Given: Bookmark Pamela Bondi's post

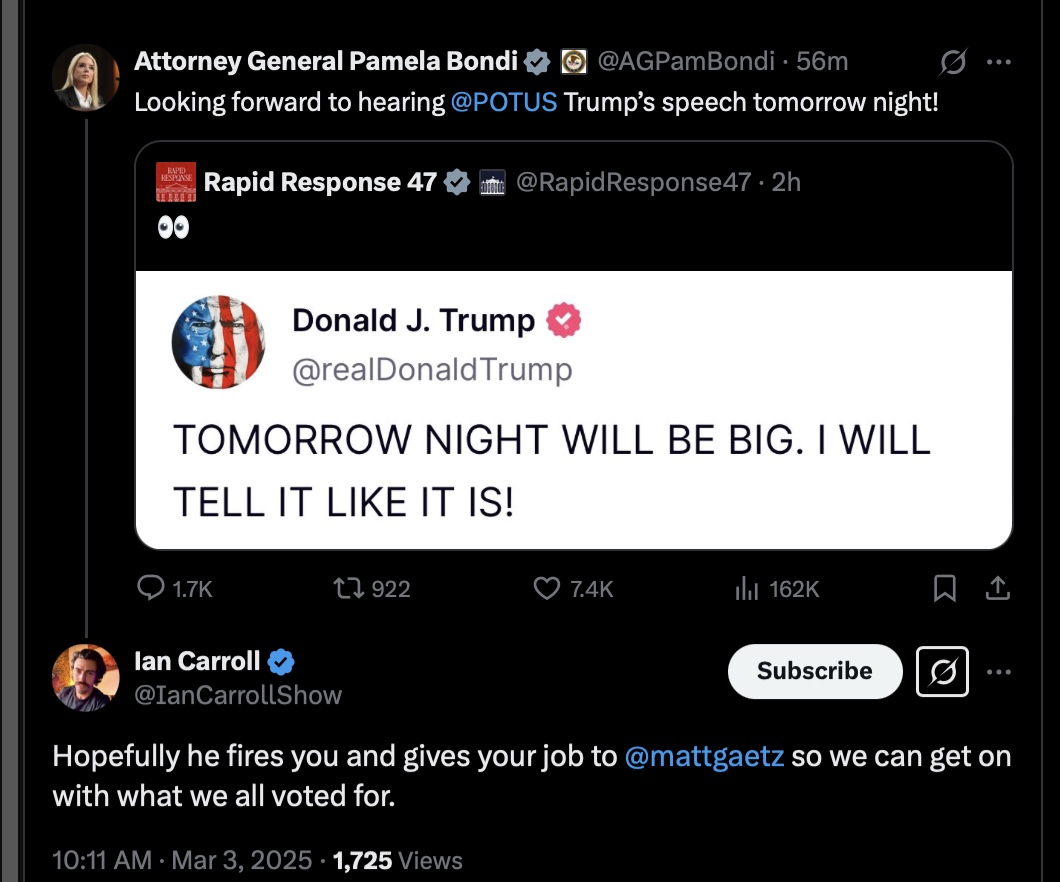Looking at the screenshot, I should click(x=944, y=588).
